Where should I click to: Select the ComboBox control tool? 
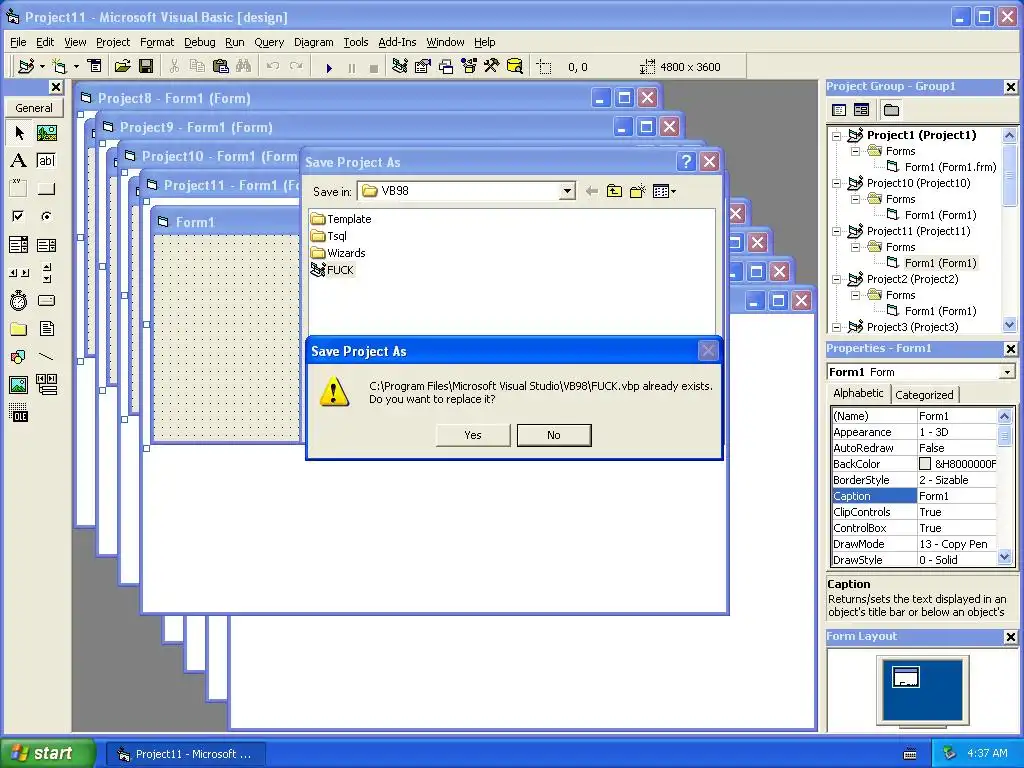pos(19,245)
